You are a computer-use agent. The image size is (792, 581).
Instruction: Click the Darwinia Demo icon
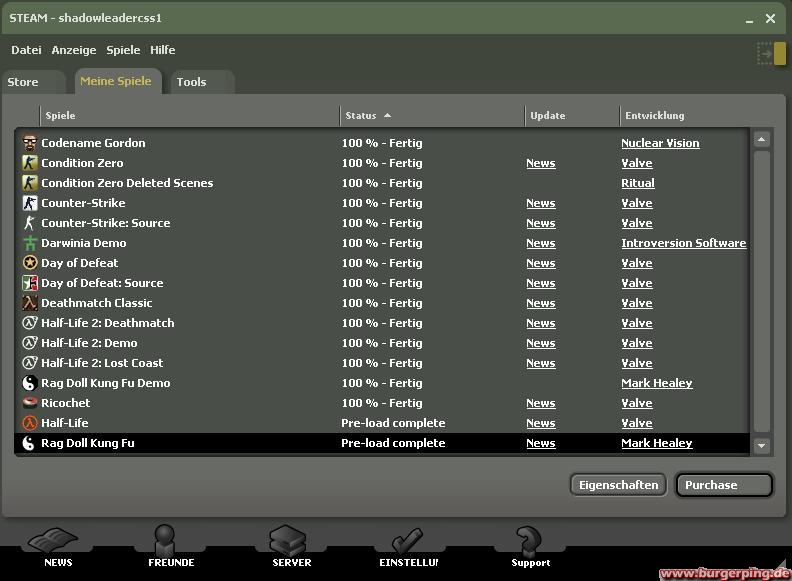point(30,243)
